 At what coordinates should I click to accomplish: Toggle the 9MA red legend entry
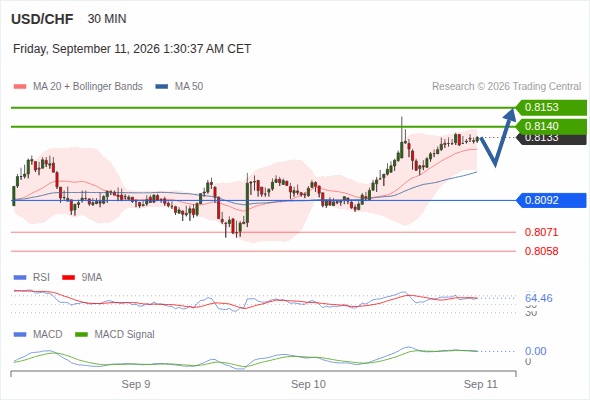pos(82,278)
